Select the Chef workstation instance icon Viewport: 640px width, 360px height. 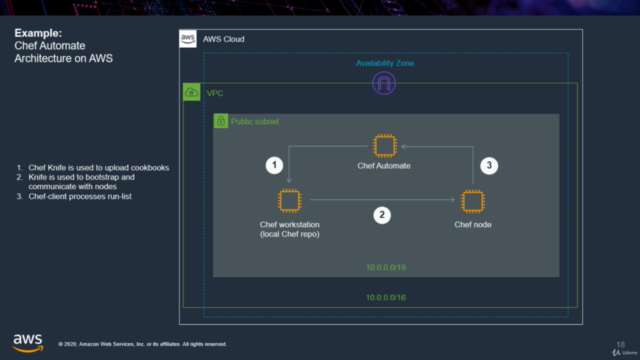[289, 200]
